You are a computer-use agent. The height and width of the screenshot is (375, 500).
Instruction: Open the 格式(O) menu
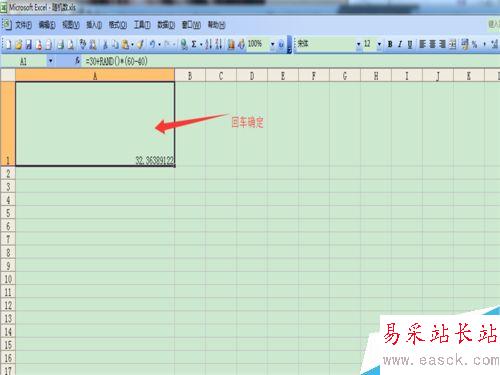point(118,25)
